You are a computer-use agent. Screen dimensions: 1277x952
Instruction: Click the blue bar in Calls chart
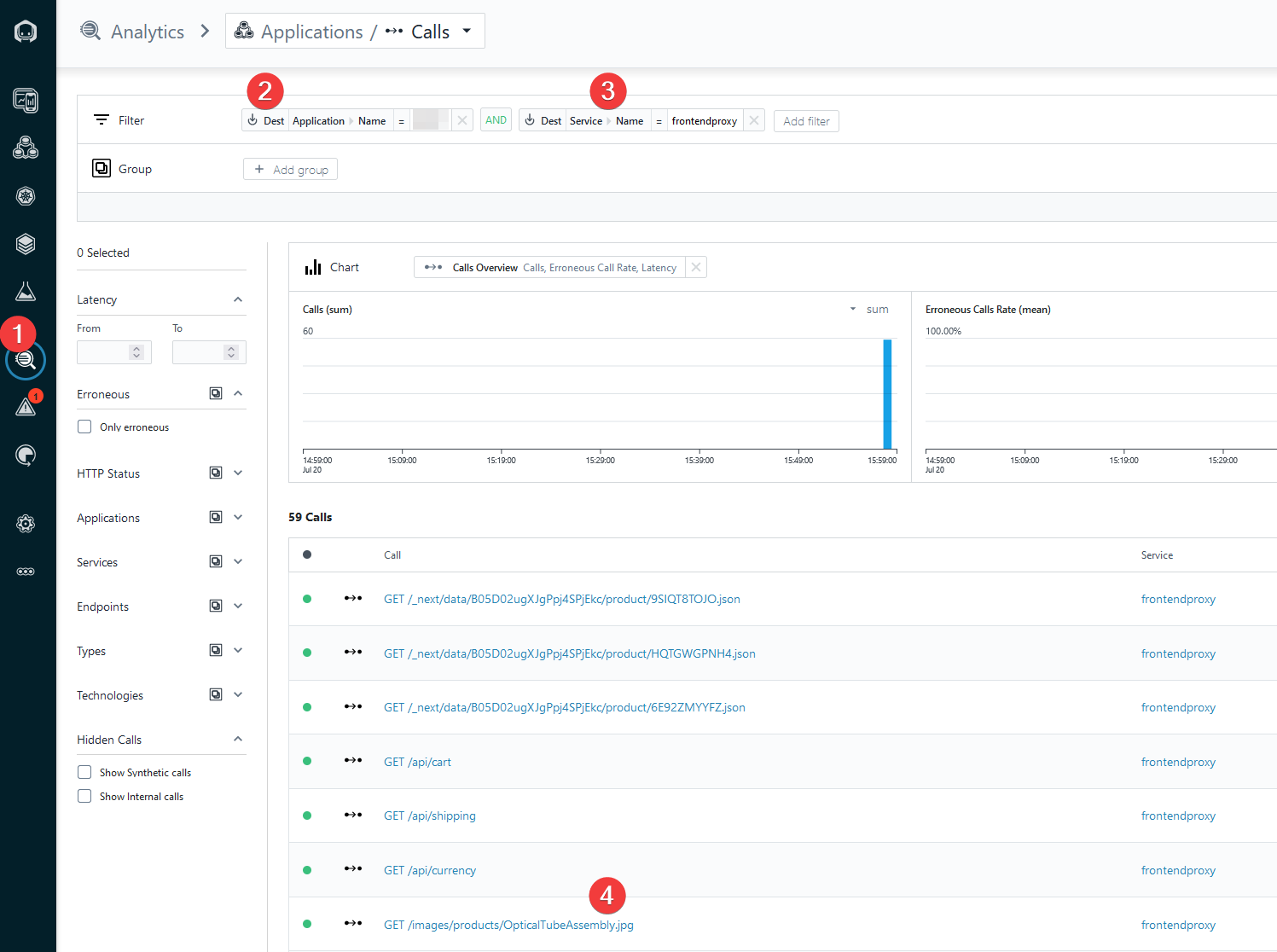pyautogui.click(x=887, y=394)
